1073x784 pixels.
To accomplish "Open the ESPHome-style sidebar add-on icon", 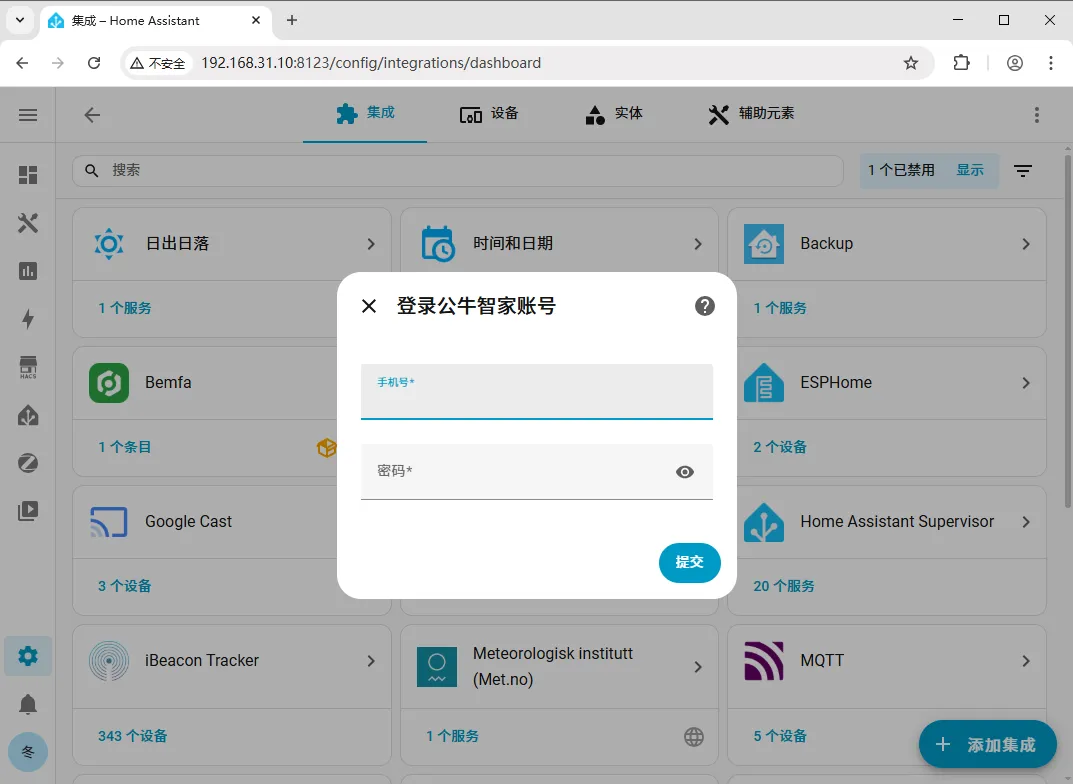I will point(28,415).
